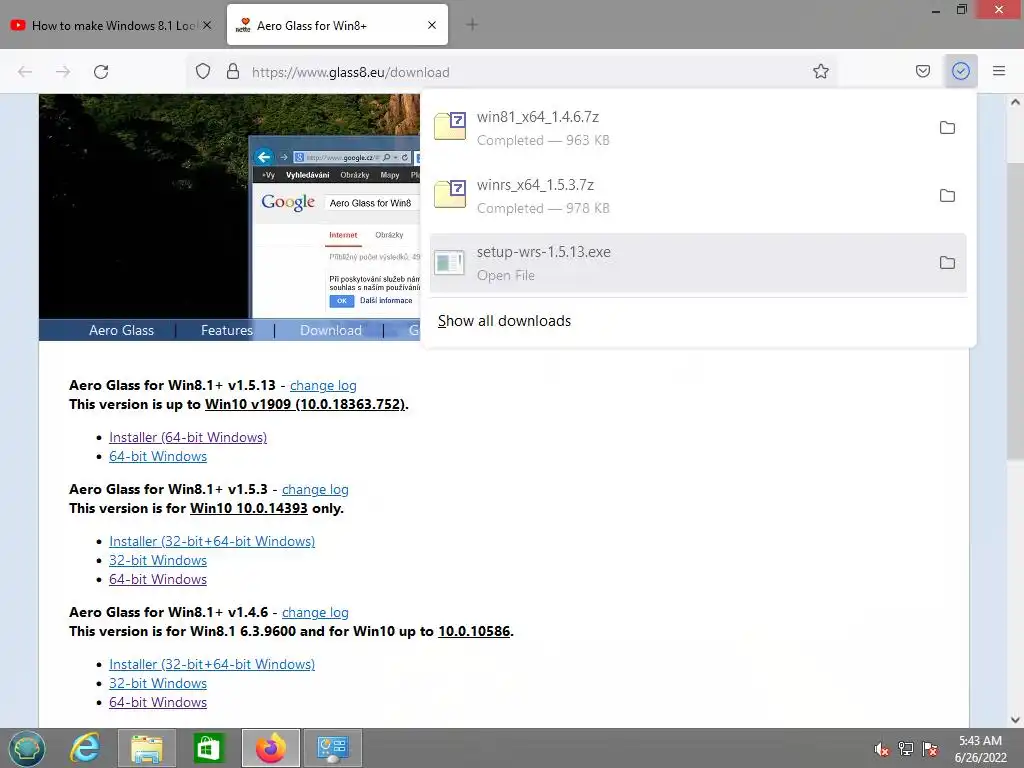Click the page scrollbar up arrow

pyautogui.click(x=1015, y=102)
